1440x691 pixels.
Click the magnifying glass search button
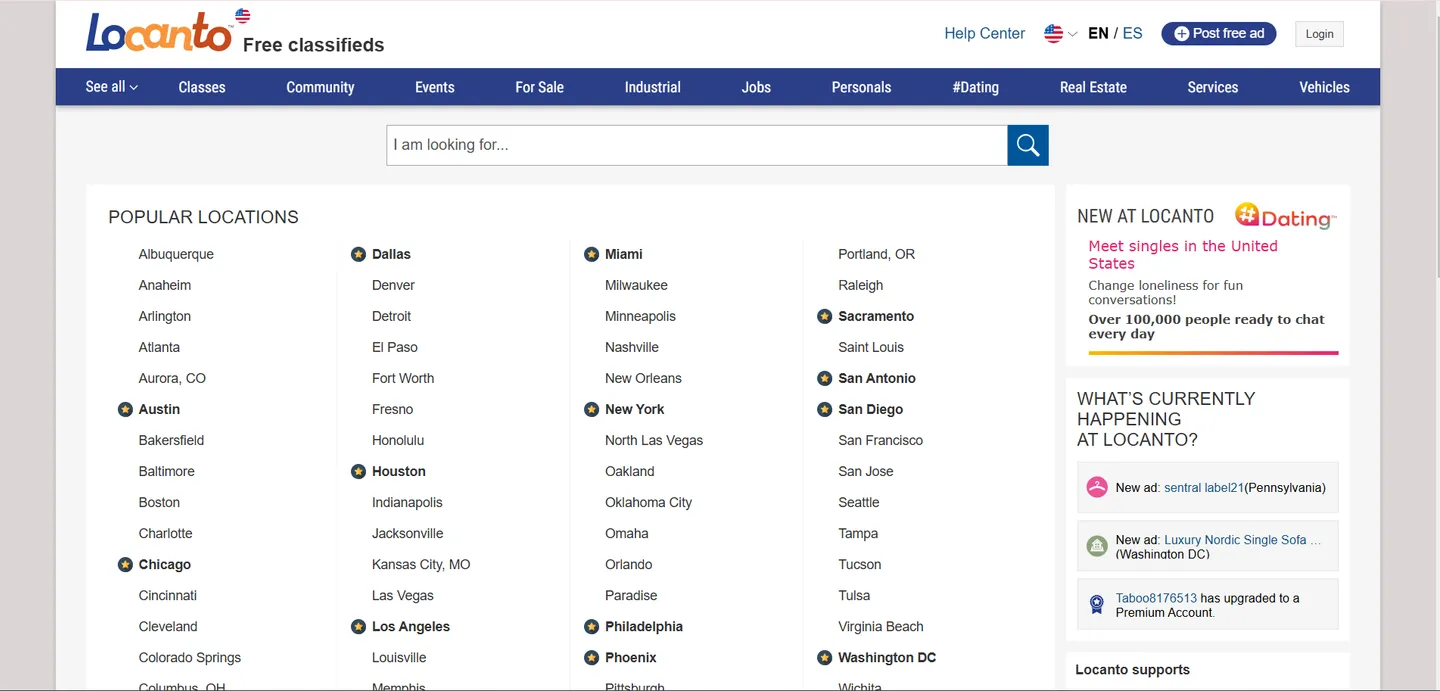(x=1028, y=145)
